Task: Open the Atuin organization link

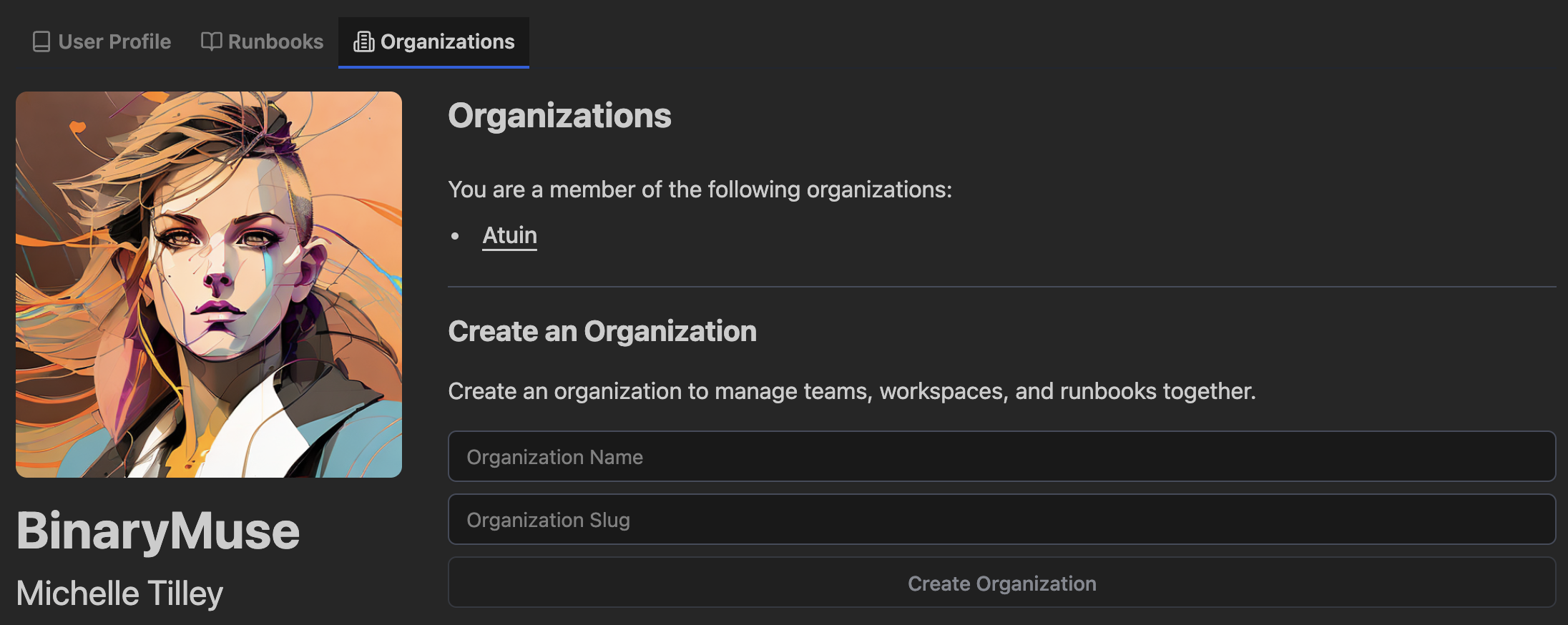Action: [x=509, y=235]
